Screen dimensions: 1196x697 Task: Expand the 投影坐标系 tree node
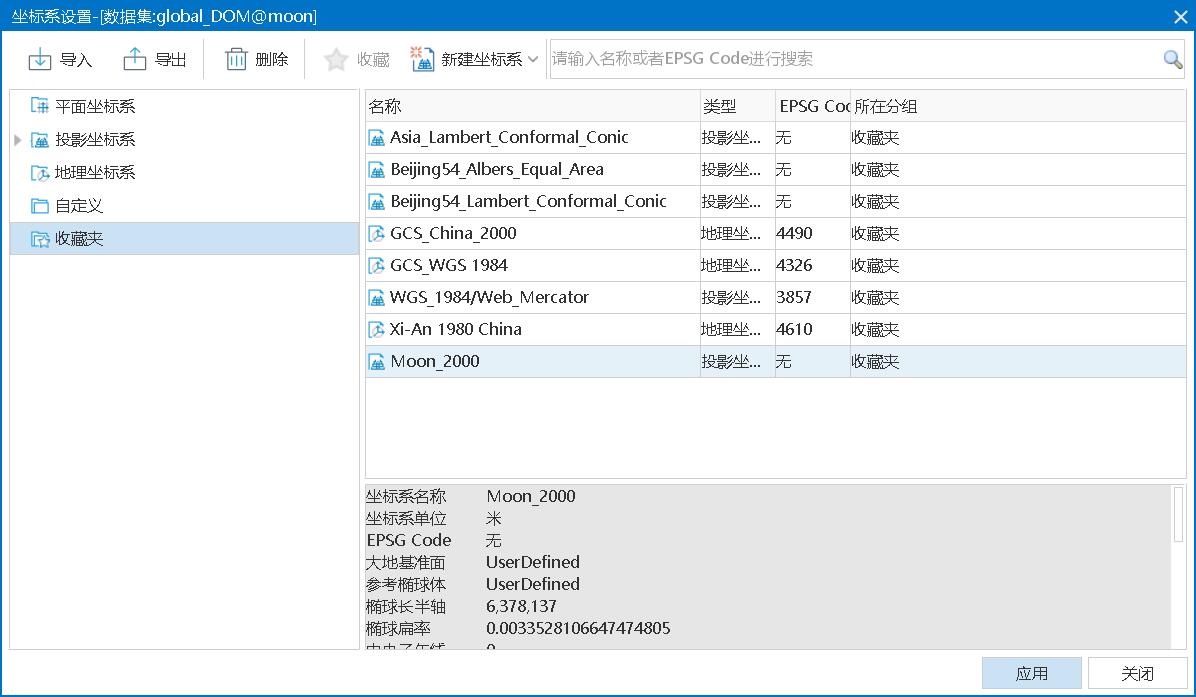(18, 140)
